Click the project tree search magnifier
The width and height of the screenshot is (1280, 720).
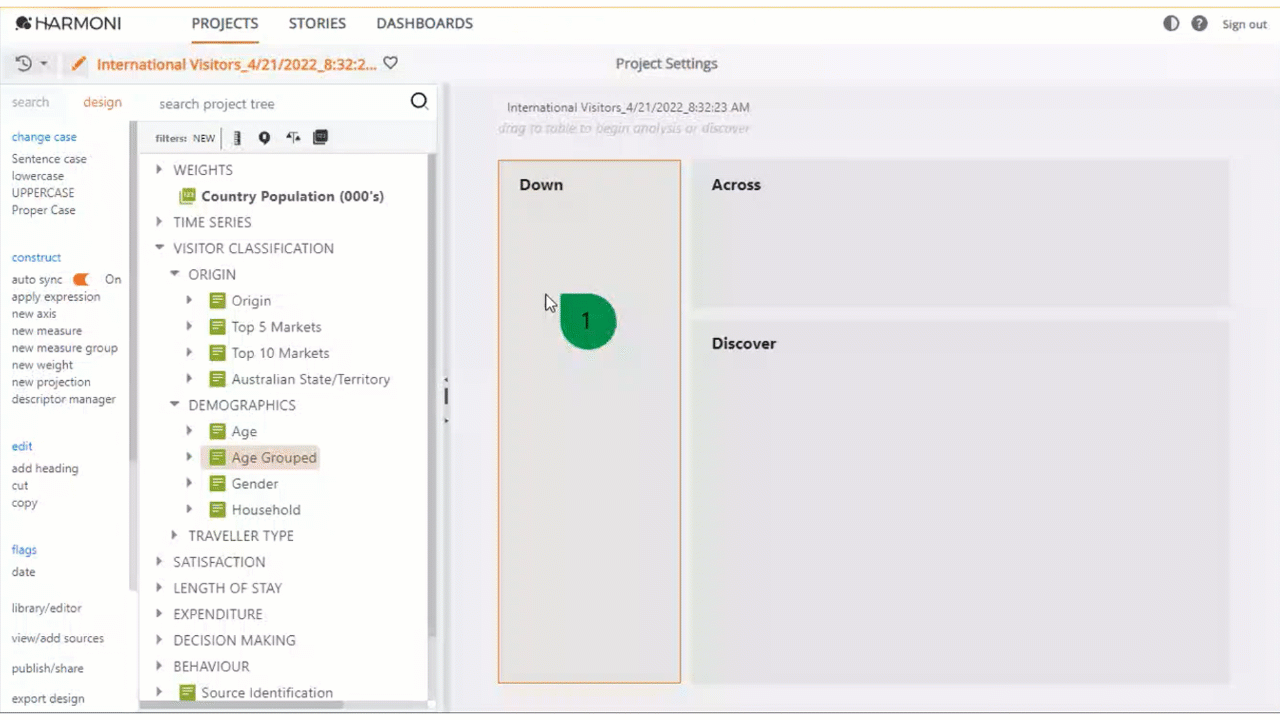[419, 101]
